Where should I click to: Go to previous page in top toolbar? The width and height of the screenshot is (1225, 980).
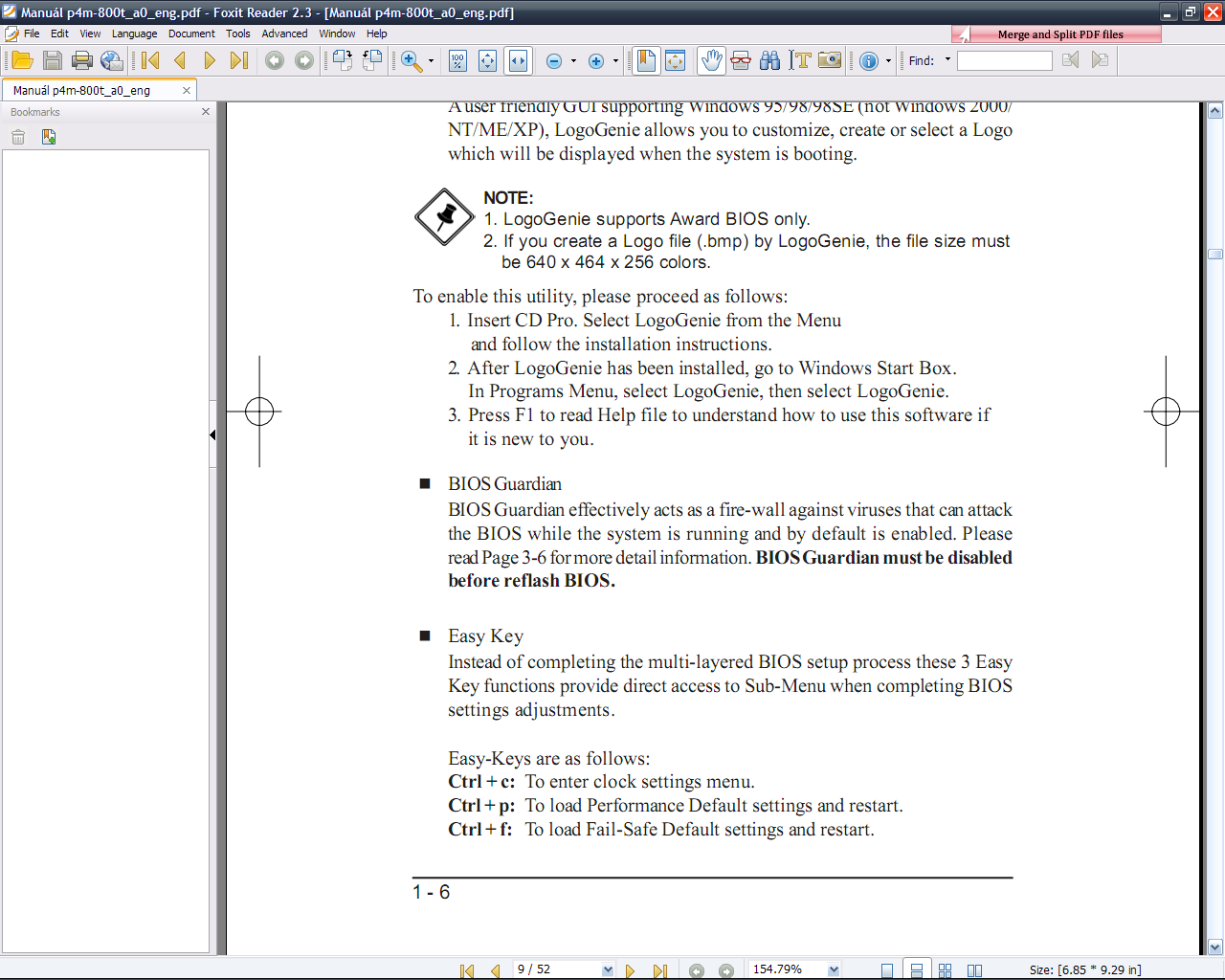180,60
